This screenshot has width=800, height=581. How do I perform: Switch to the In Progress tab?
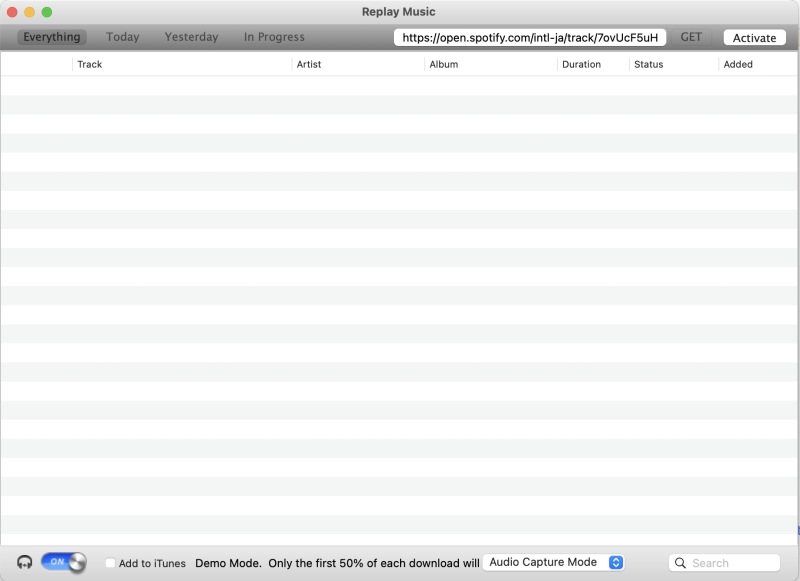(x=274, y=37)
